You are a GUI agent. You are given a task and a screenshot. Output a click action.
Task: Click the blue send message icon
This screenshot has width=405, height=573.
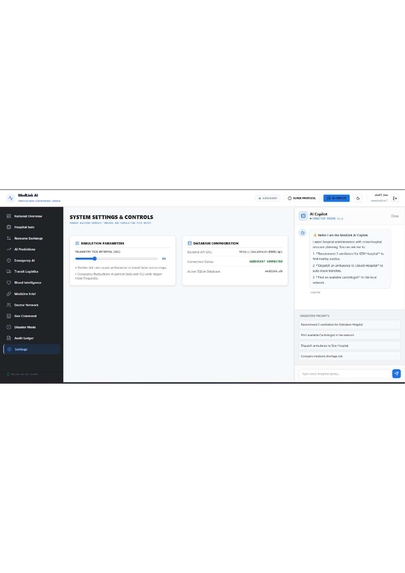pyautogui.click(x=396, y=374)
